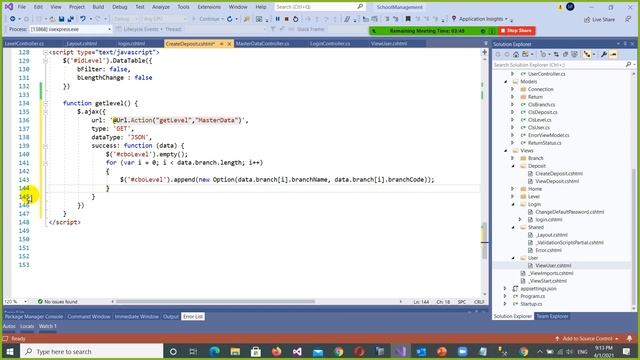Pause debugging with the Break All icon
This screenshot has width=640, height=360.
coord(278,19)
